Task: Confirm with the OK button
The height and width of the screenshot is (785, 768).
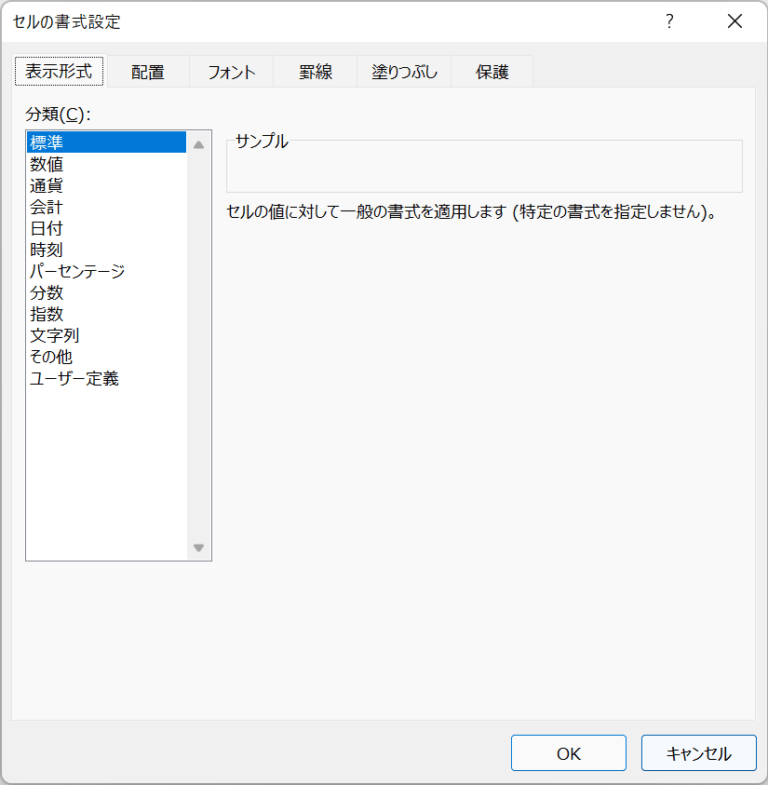Action: click(x=569, y=753)
